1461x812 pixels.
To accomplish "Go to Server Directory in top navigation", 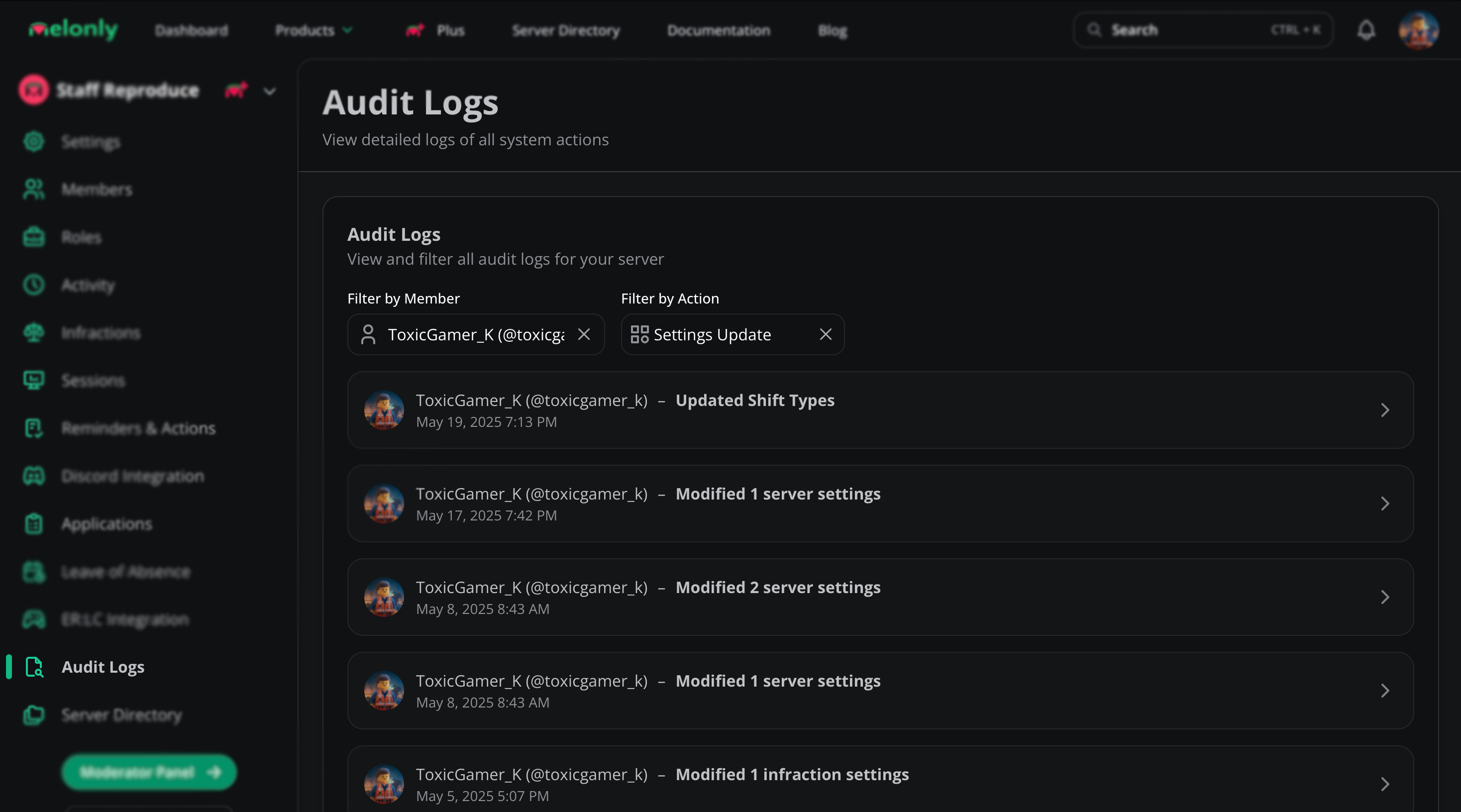I will point(565,30).
